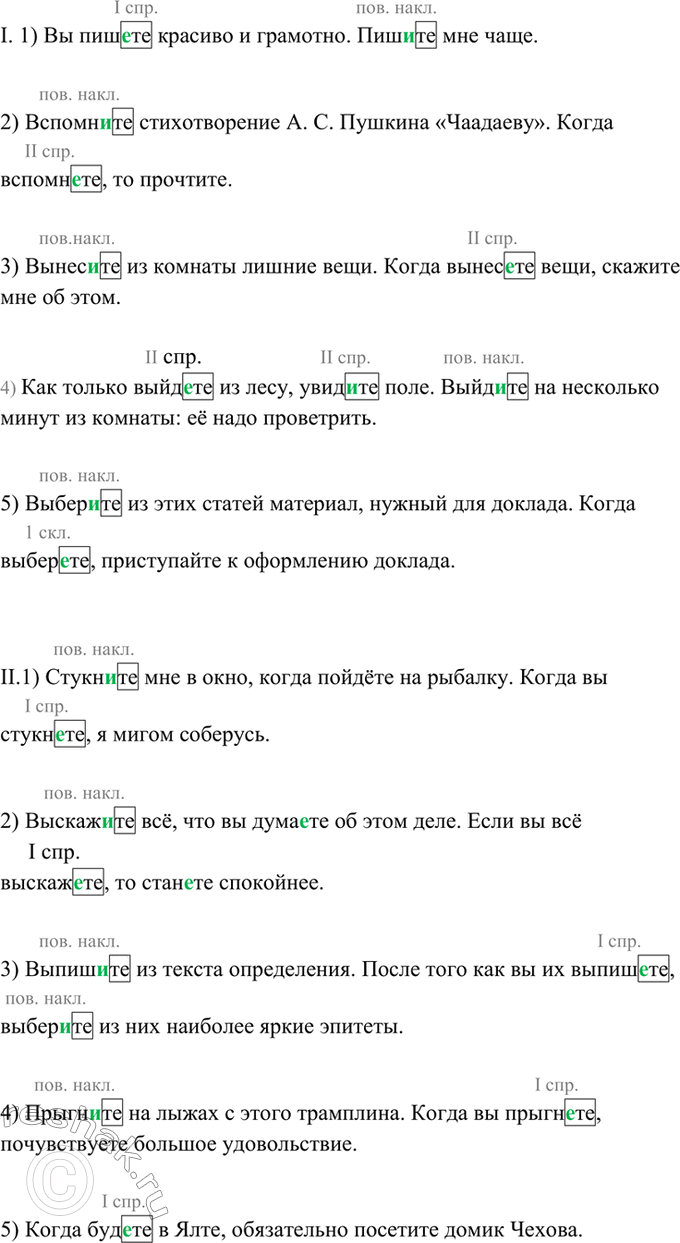Click "пов. накл." label above "Пишите"
The image size is (680, 1243).
pyautogui.click(x=396, y=10)
